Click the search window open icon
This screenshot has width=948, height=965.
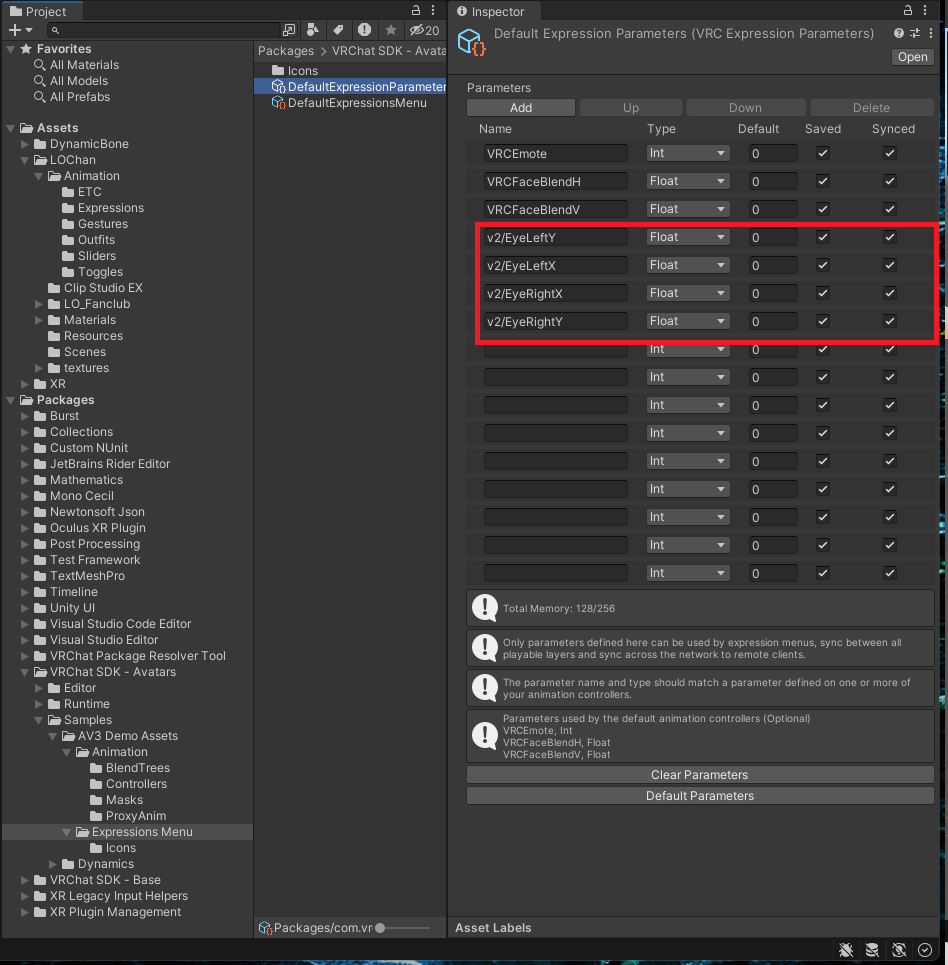(x=289, y=30)
